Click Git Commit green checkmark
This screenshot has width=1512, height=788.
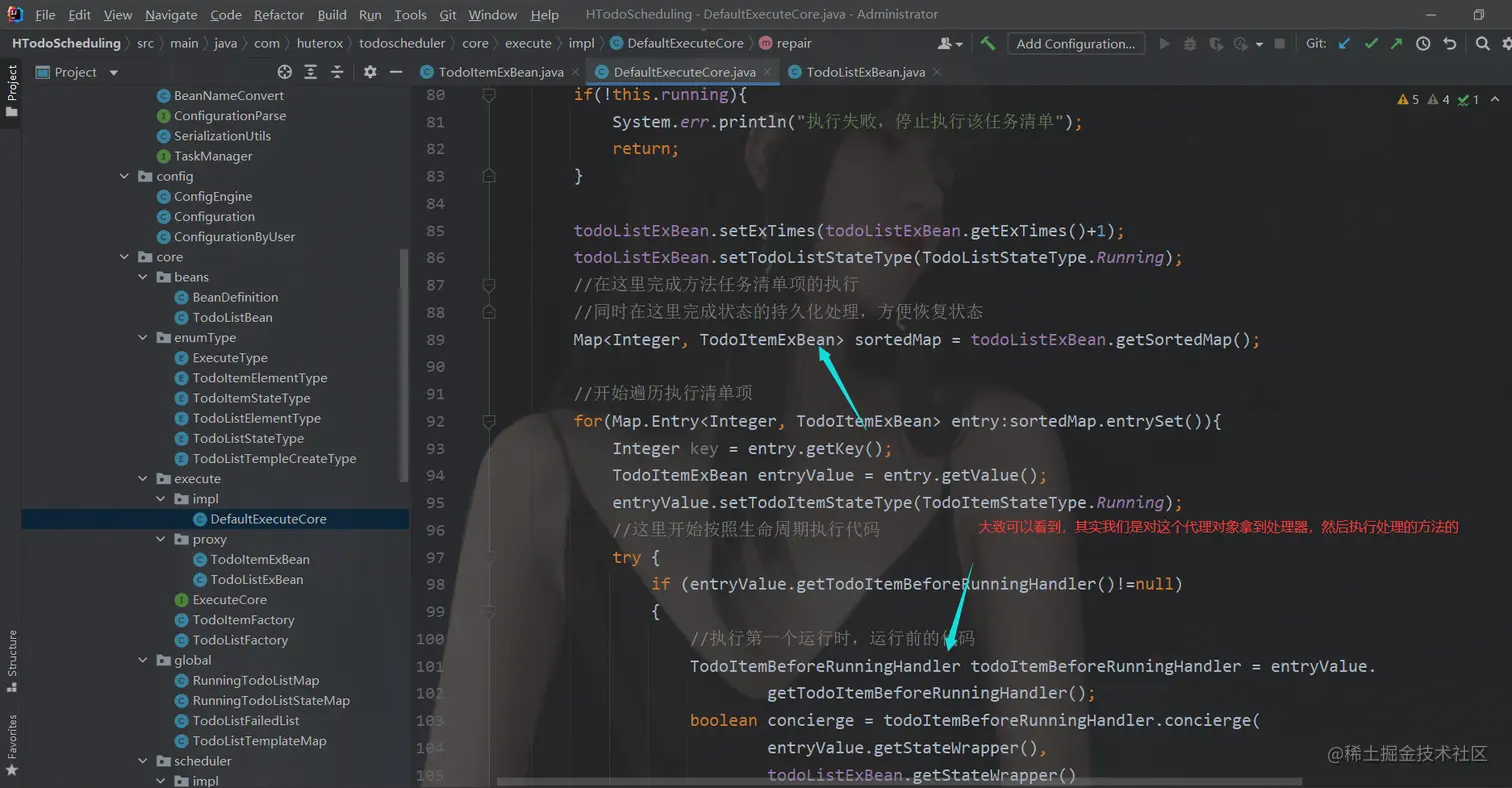[x=1371, y=43]
